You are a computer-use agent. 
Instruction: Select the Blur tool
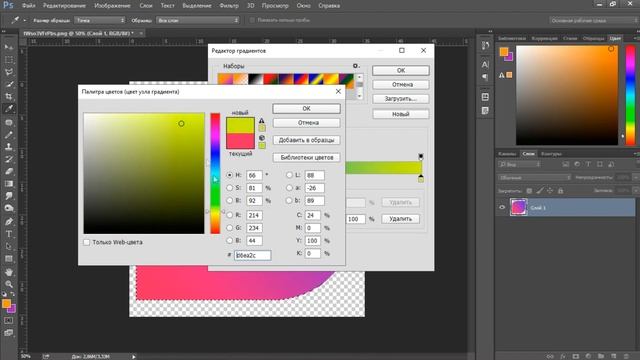tap(9, 196)
